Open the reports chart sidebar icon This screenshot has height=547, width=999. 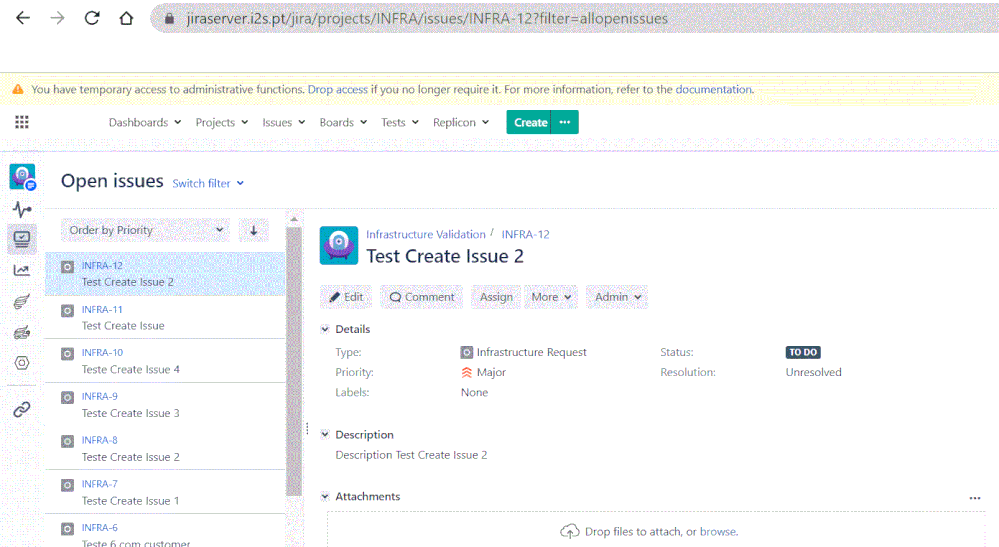pos(22,271)
